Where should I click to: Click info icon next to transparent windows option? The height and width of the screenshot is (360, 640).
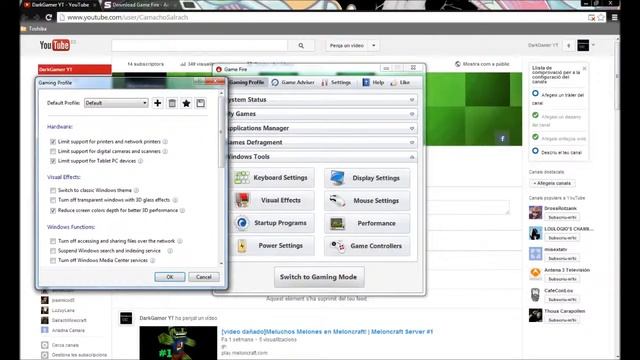tap(175, 200)
